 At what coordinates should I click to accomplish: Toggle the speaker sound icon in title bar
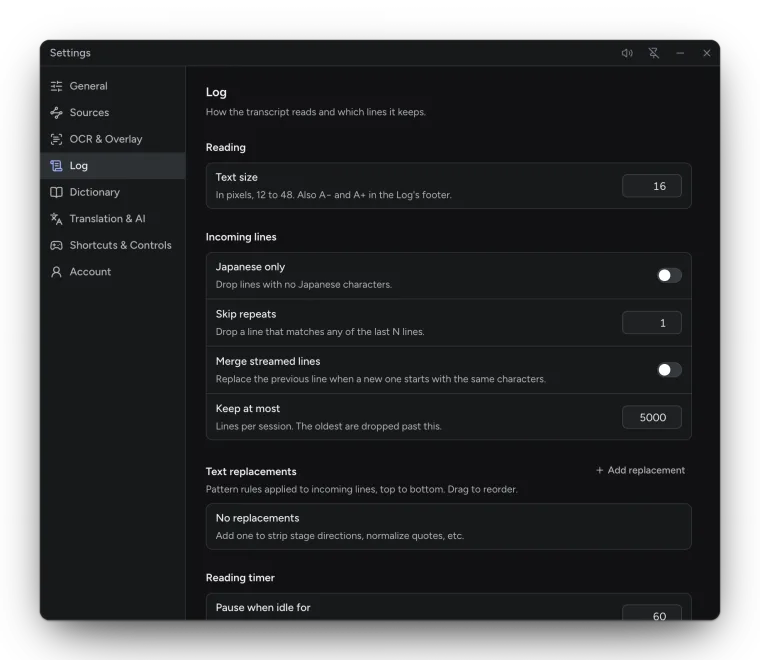pyautogui.click(x=627, y=53)
